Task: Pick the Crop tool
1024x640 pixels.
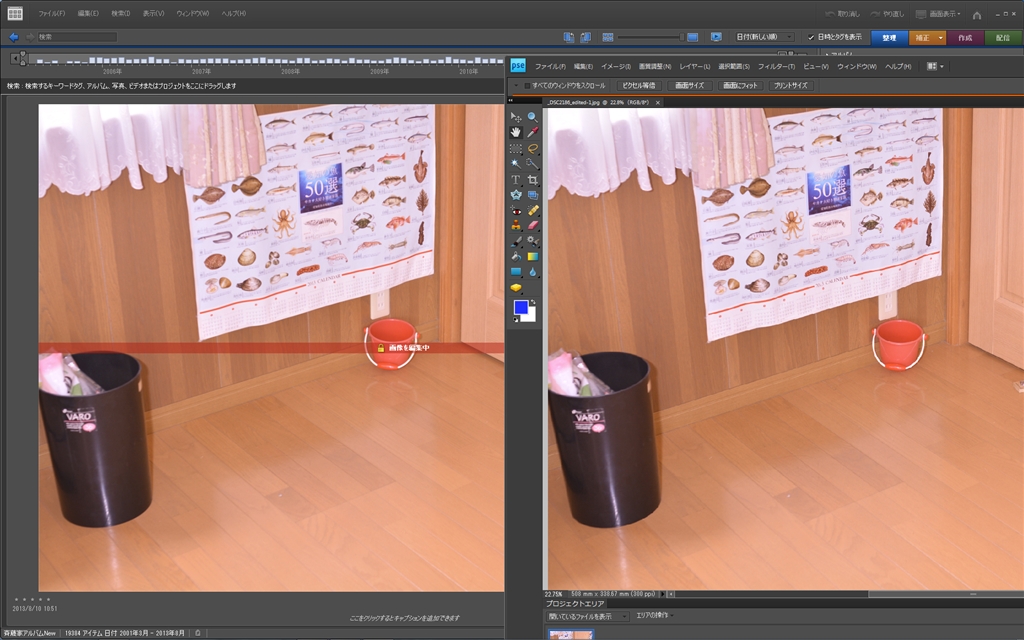Action: coord(533,179)
